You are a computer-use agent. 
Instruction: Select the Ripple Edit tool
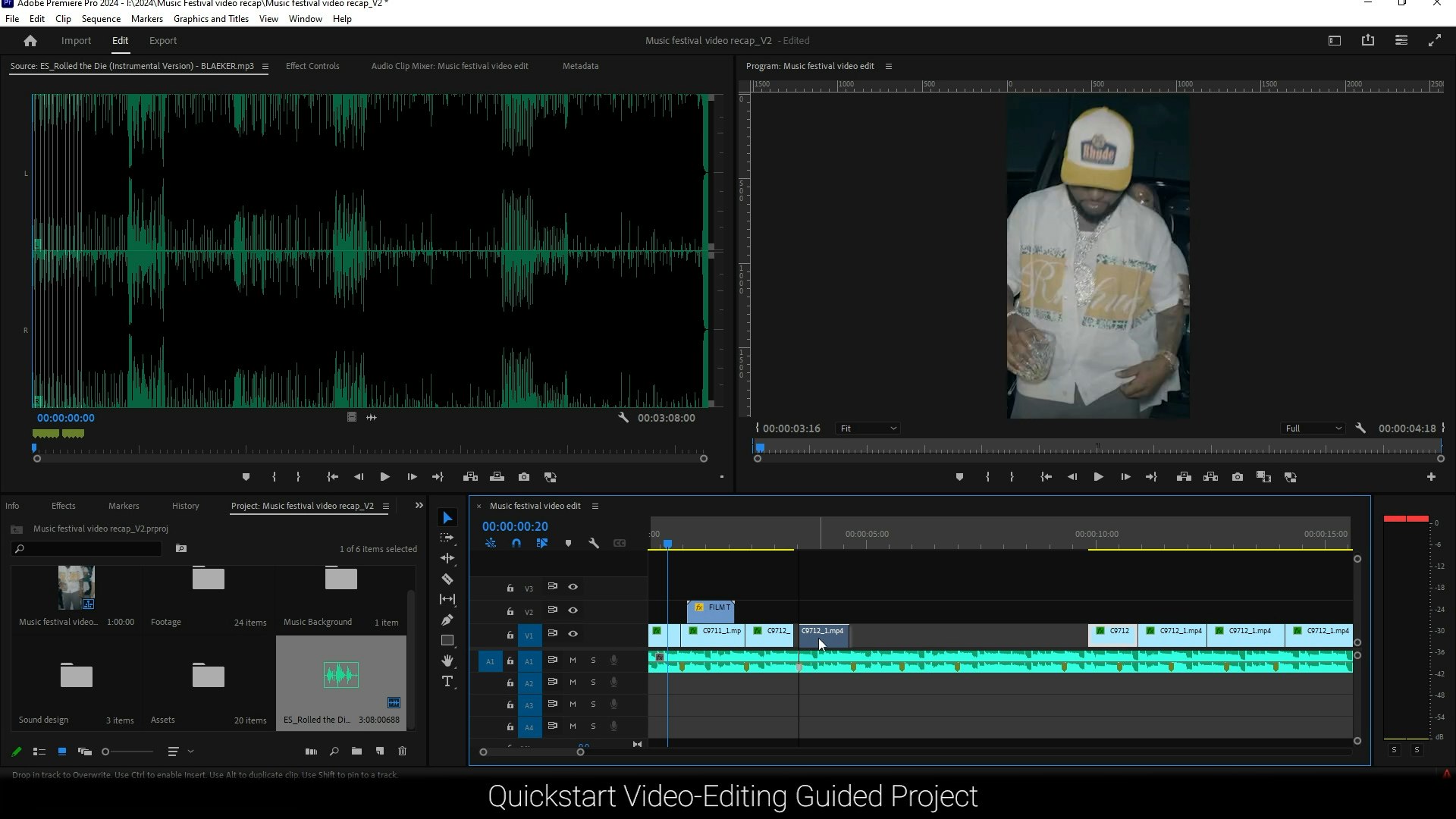pos(447,558)
